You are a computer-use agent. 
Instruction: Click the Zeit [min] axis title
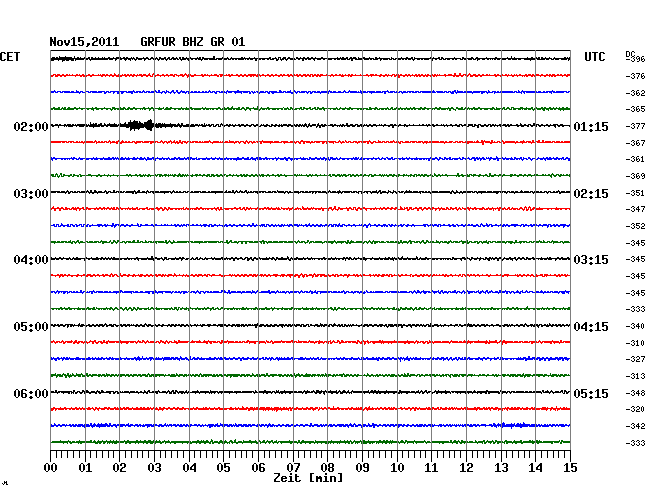(308, 478)
